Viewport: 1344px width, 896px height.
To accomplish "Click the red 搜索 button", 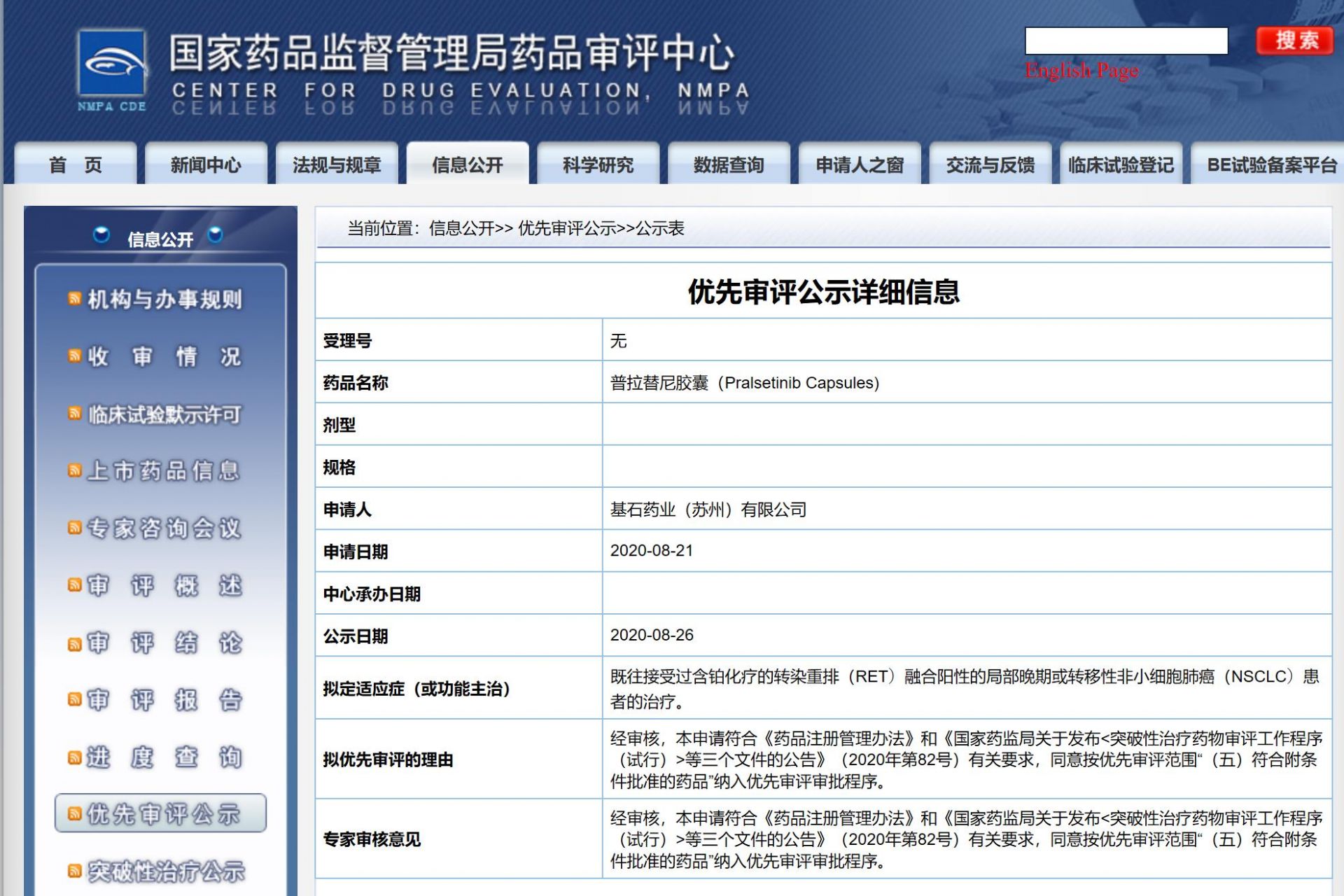I will pyautogui.click(x=1295, y=41).
